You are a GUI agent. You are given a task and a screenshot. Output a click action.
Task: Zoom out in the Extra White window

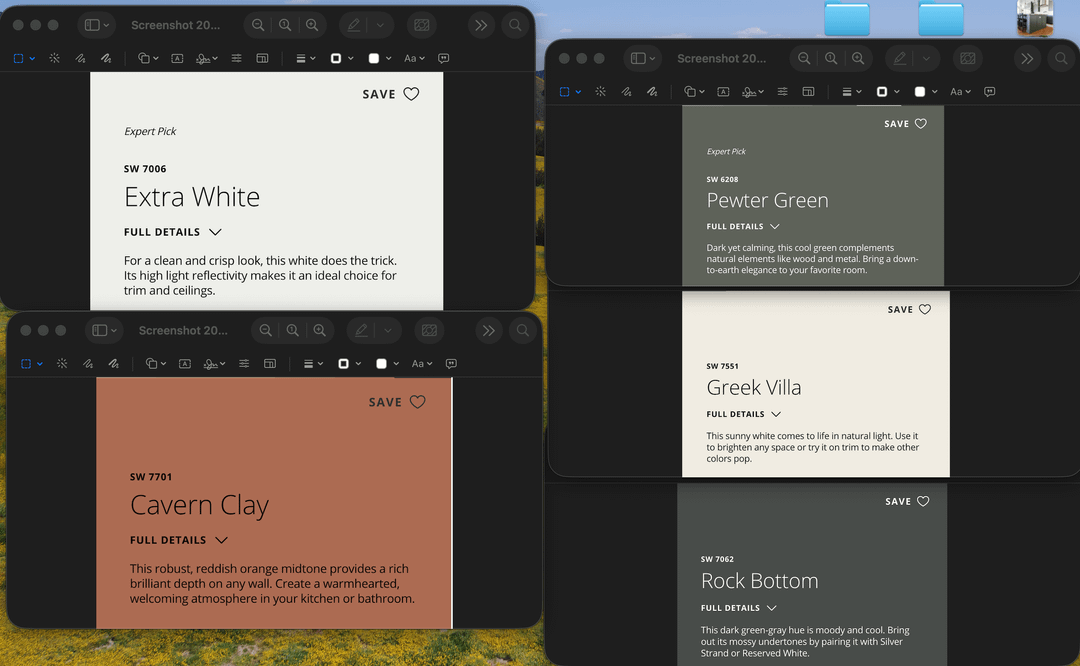pos(258,25)
